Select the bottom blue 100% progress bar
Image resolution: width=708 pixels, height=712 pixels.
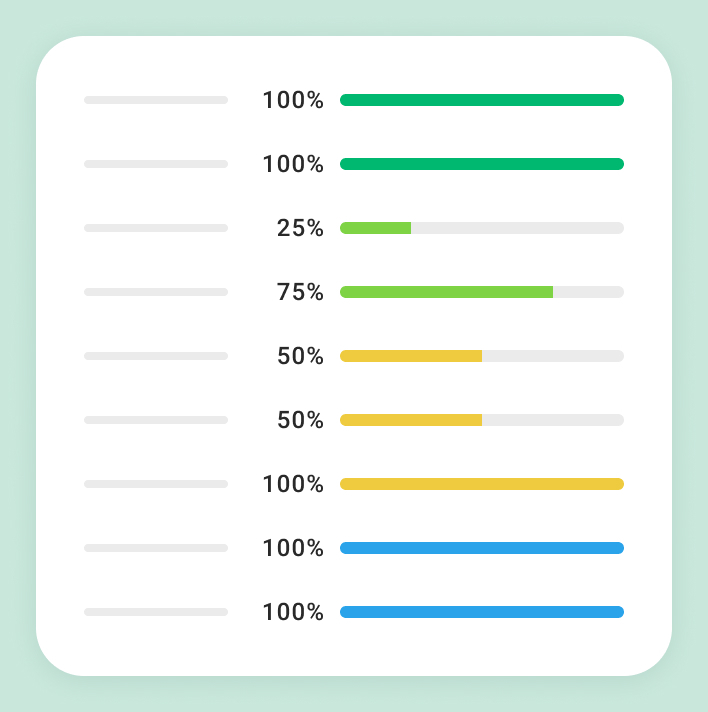coord(481,612)
